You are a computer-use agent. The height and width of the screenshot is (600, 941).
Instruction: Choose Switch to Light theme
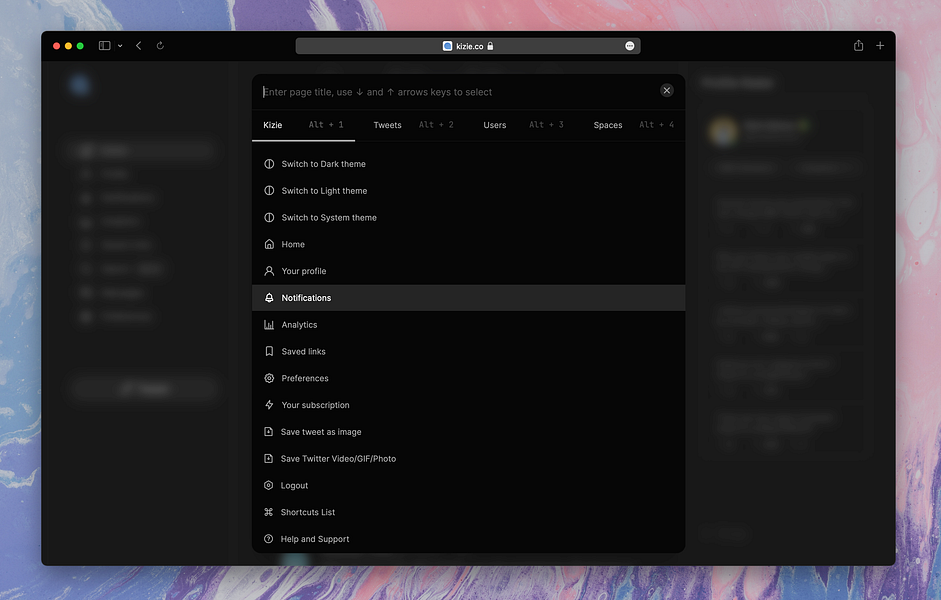468,191
